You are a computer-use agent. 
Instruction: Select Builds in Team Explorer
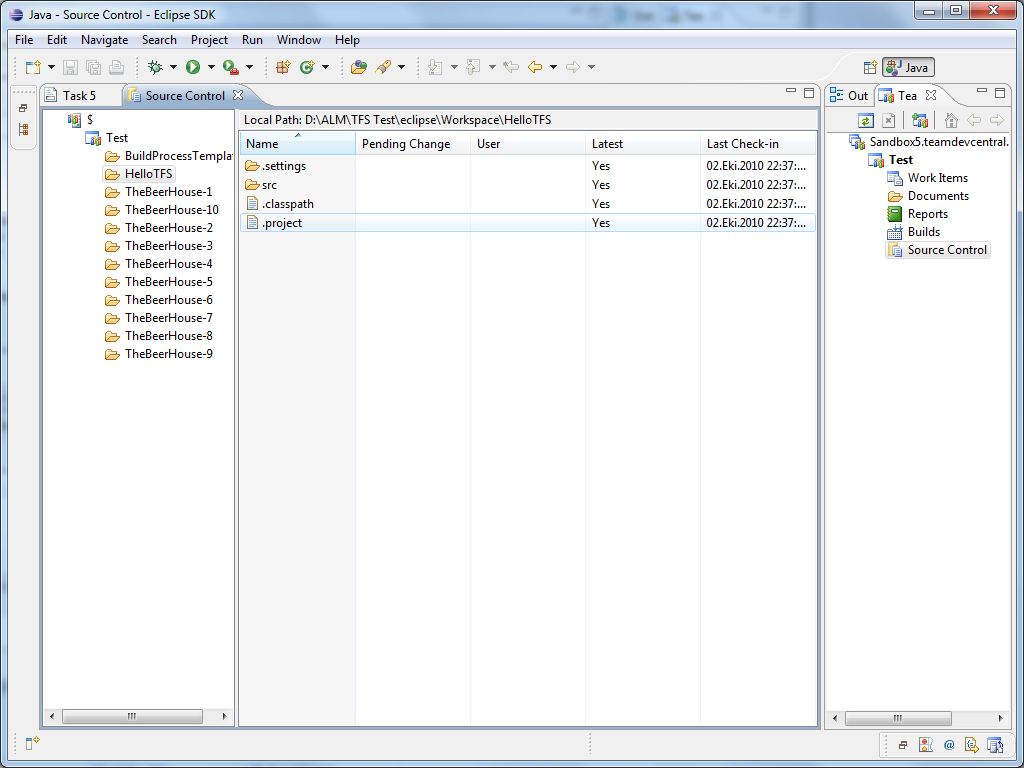coord(914,232)
